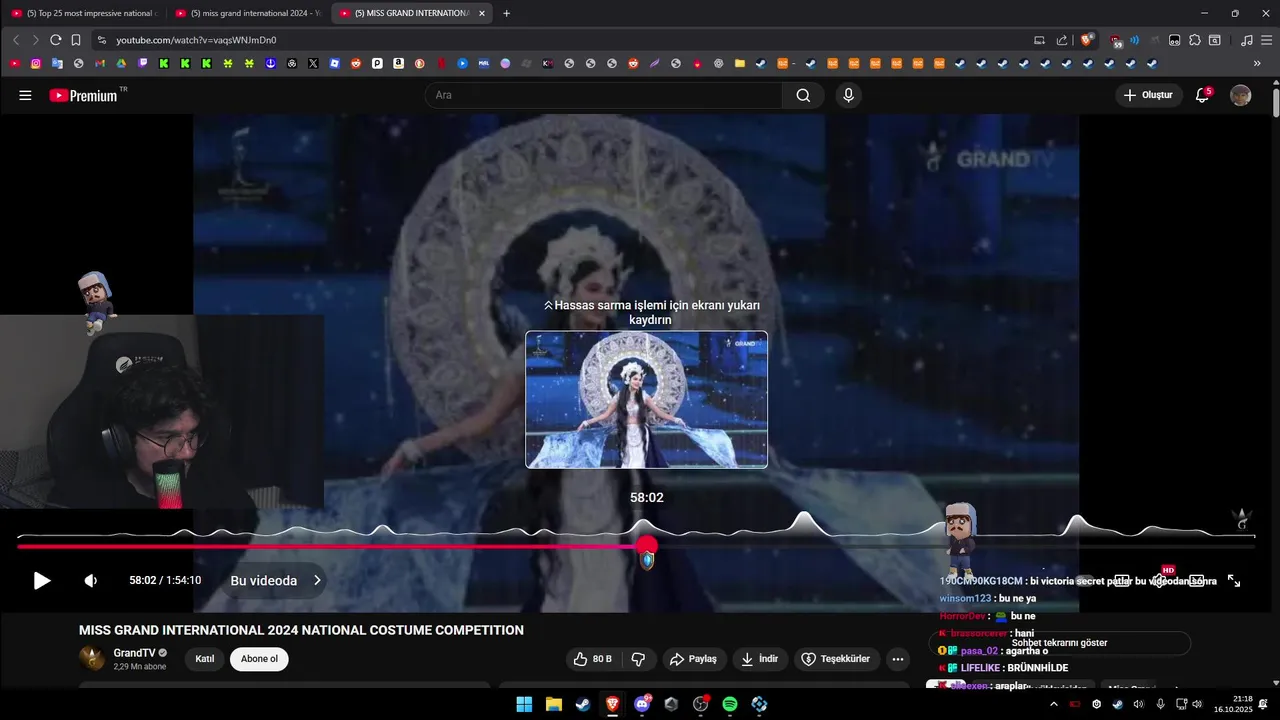
Task: Open the GrandTV channel avatar
Action: click(91, 658)
